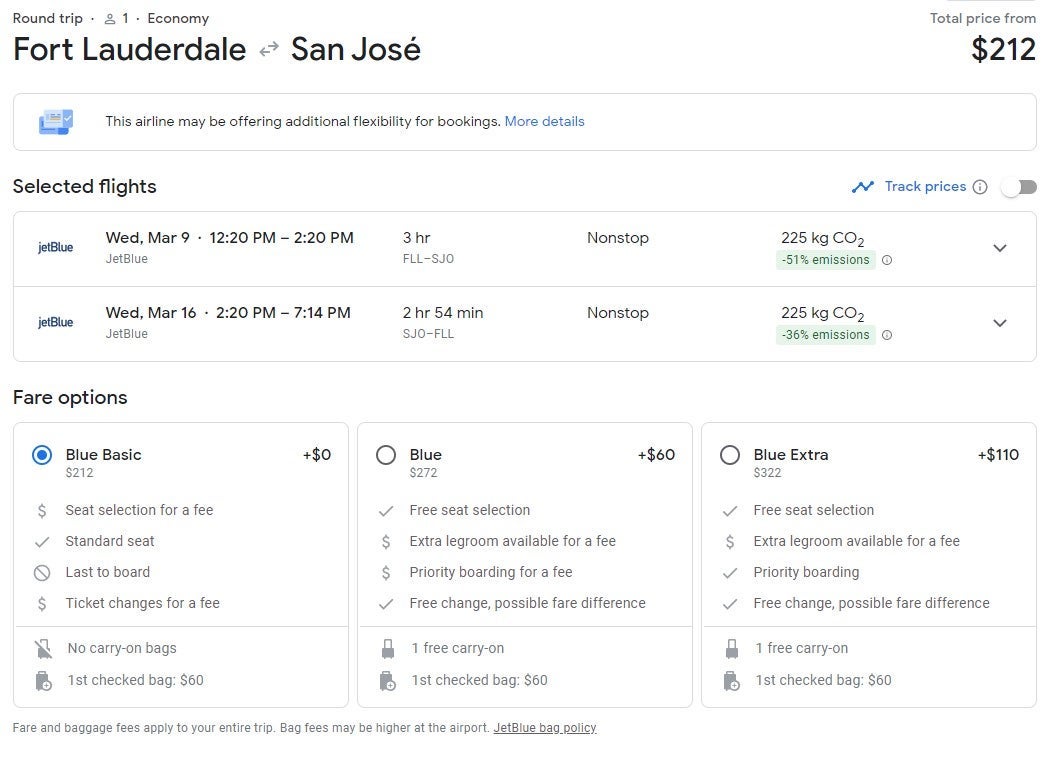
Task: Select the Blue Basic fare radio button
Action: point(42,455)
